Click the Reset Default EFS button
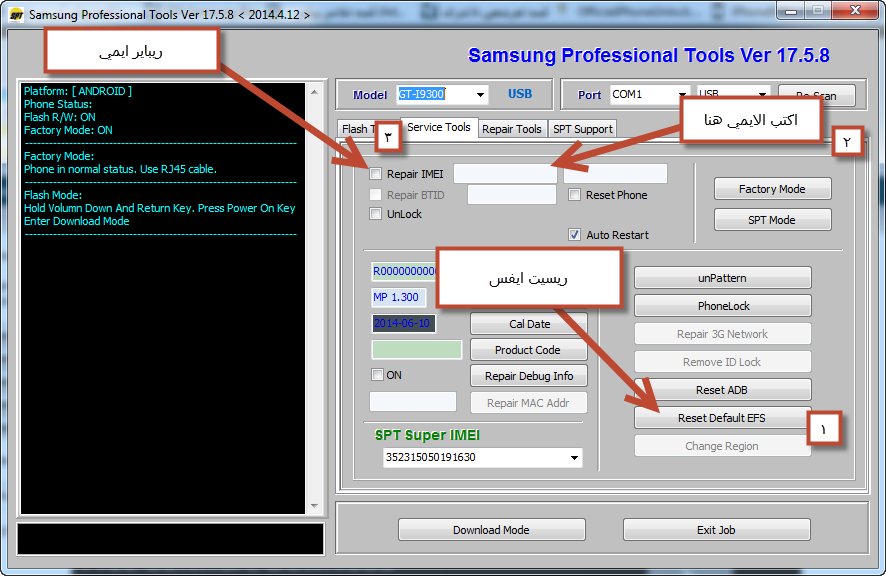Viewport: 886px width, 576px height. point(722,418)
